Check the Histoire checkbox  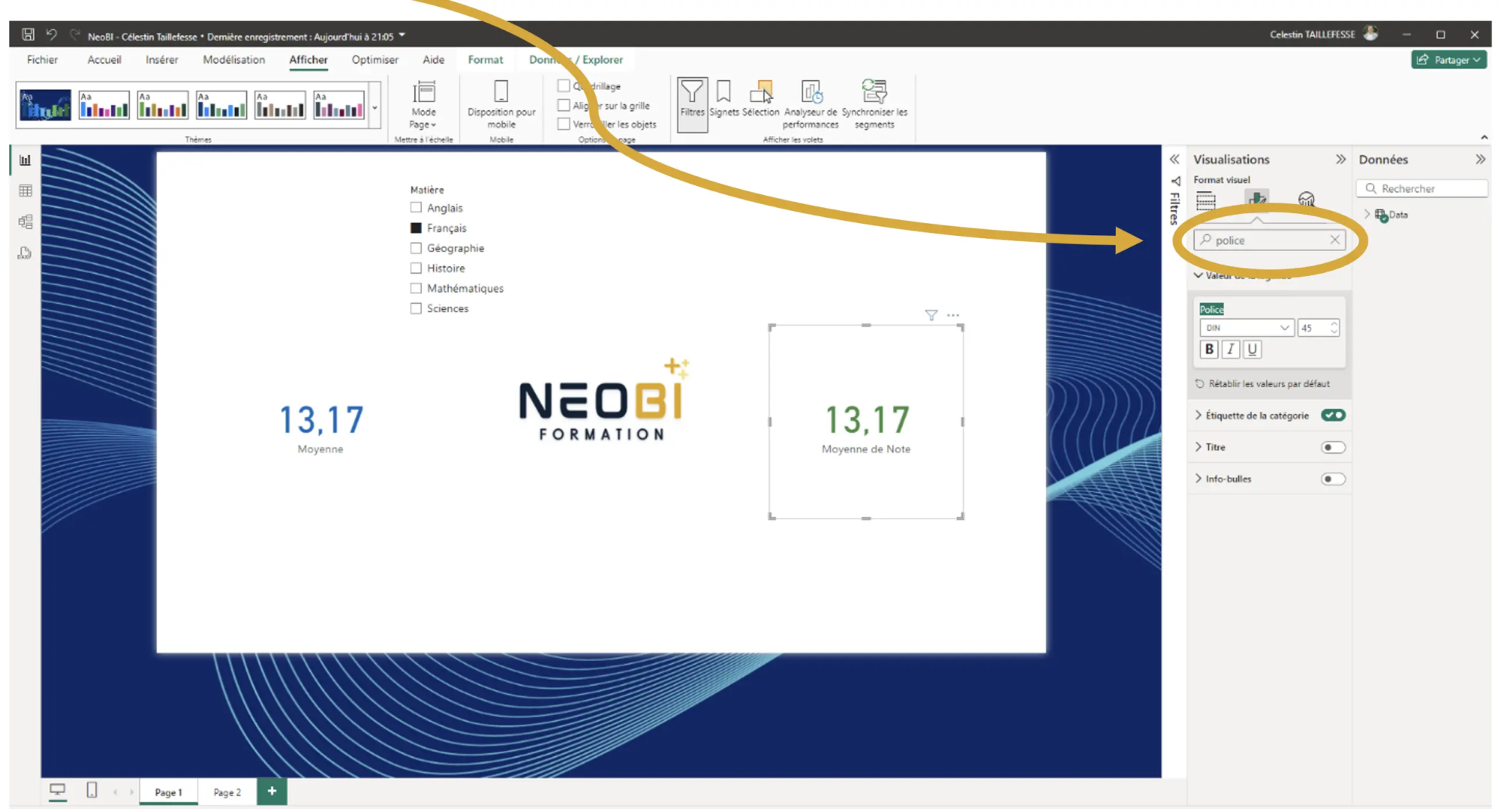(416, 268)
